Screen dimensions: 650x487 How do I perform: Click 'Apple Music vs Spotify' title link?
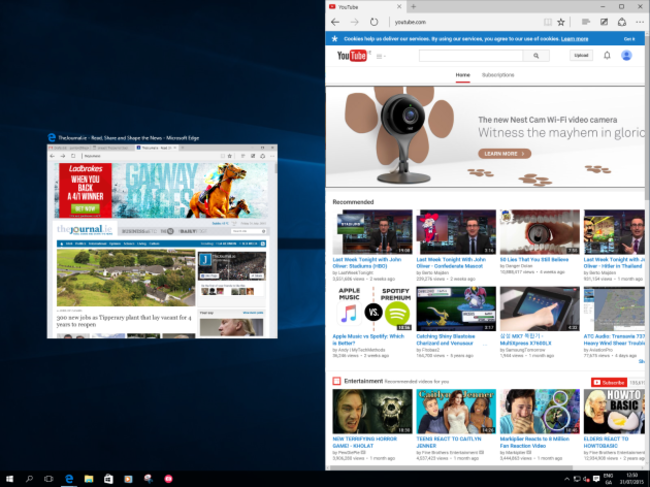368,340
